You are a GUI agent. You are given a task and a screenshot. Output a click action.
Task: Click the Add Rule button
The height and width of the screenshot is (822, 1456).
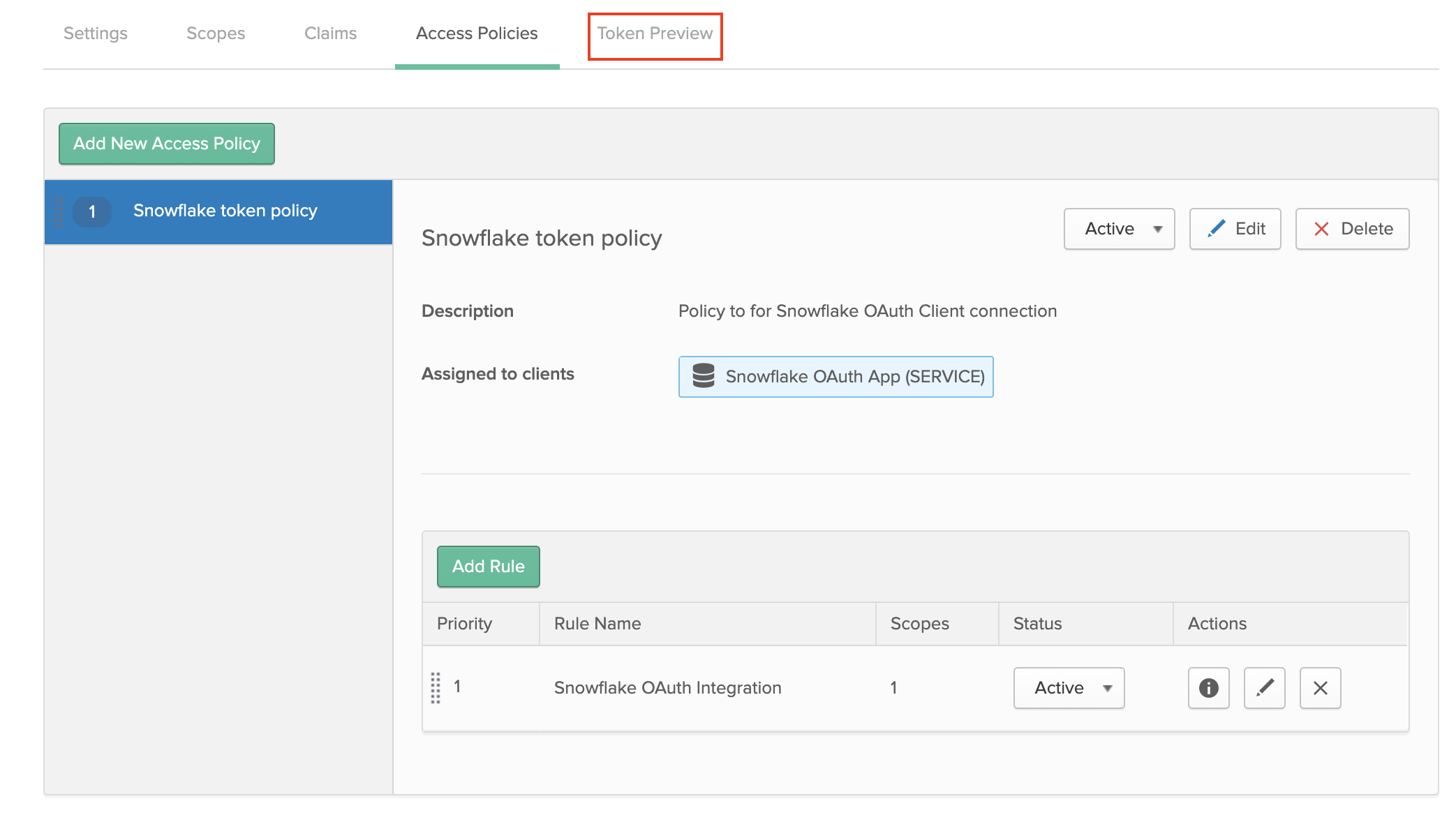487,566
